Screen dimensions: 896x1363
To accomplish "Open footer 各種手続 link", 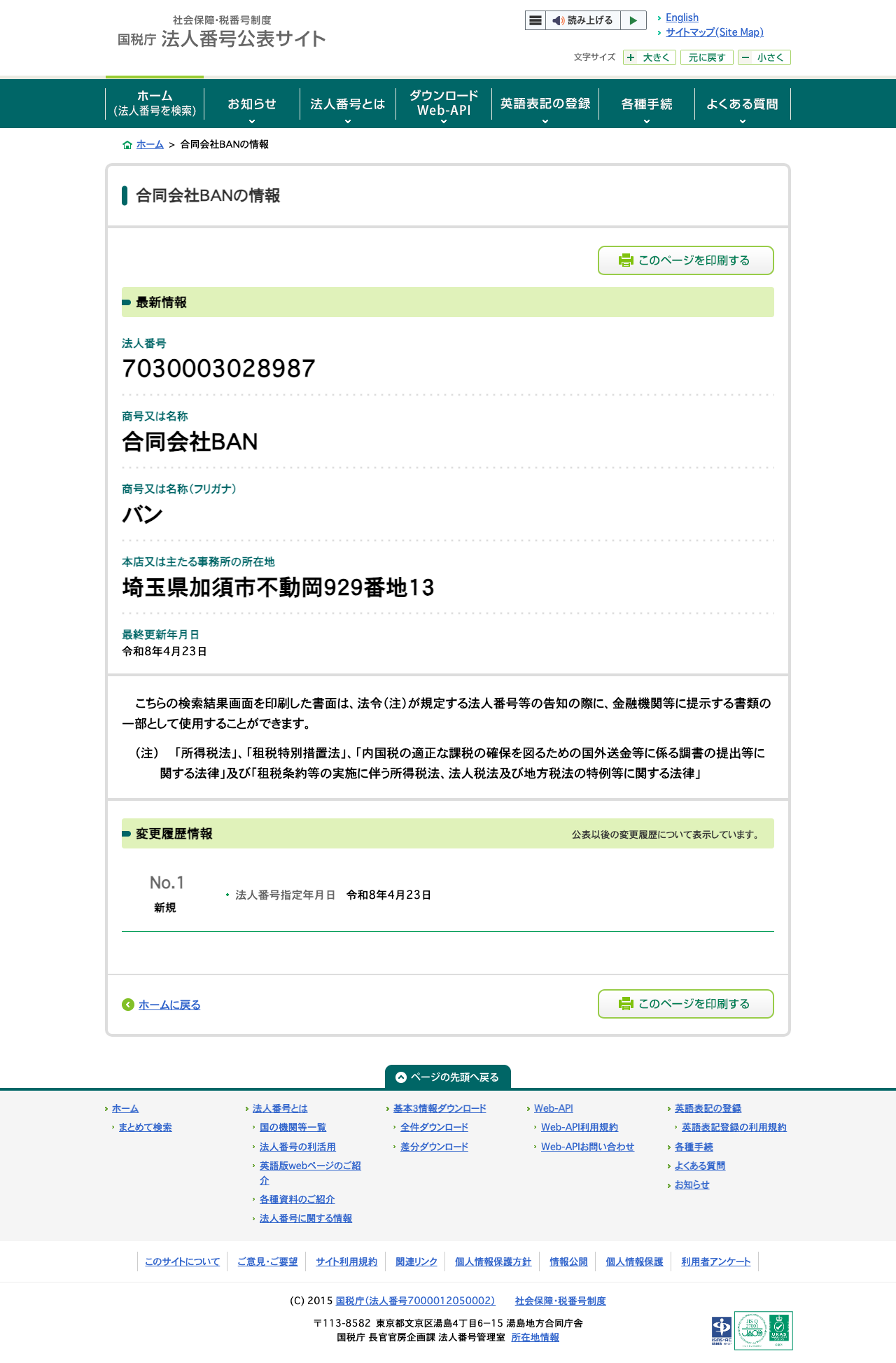I will 694,1147.
